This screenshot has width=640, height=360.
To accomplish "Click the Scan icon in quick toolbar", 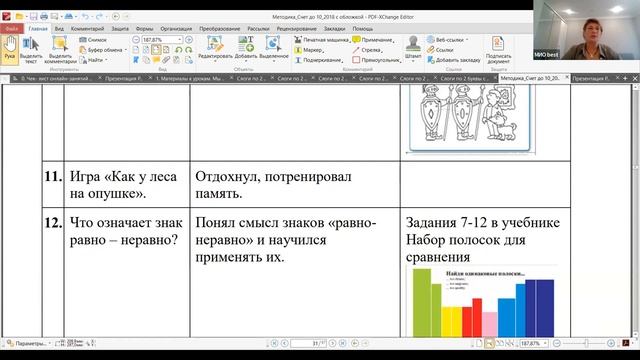I will [54, 17].
